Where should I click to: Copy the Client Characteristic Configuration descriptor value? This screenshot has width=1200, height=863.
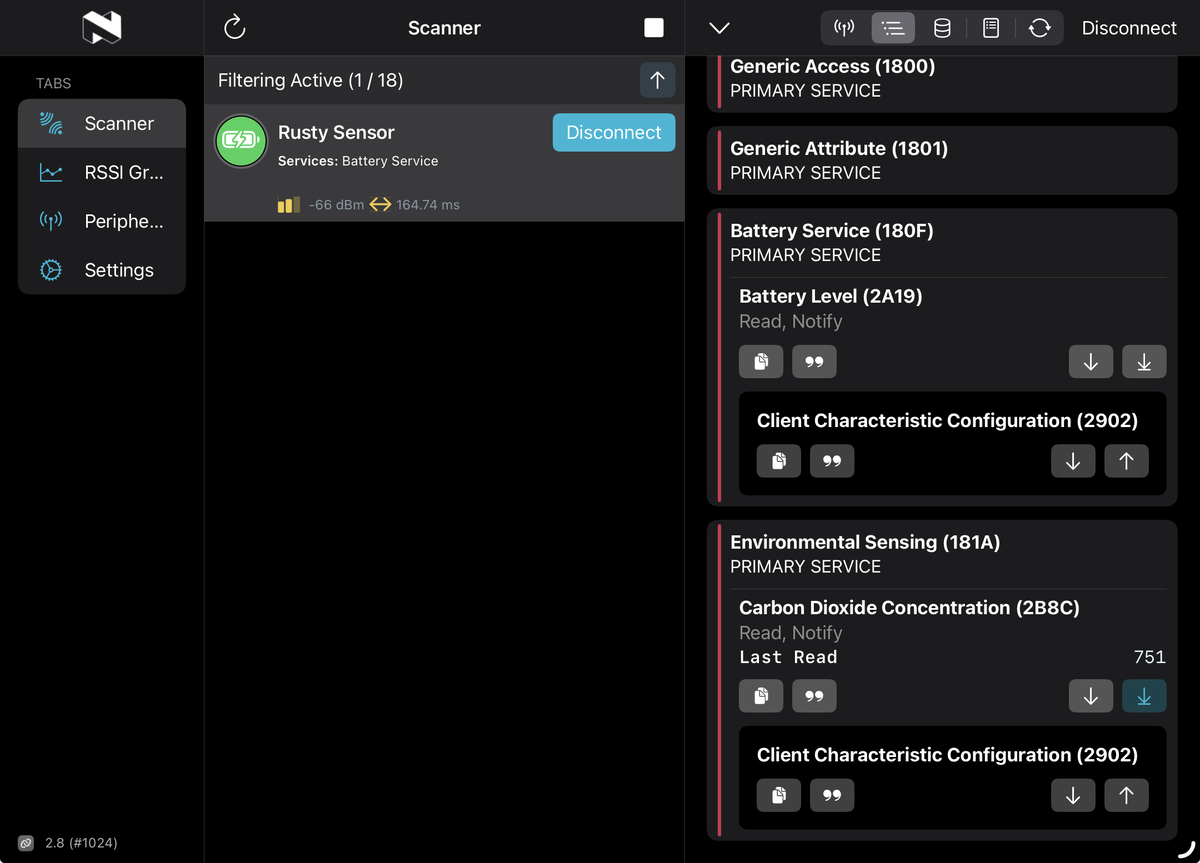coord(779,461)
